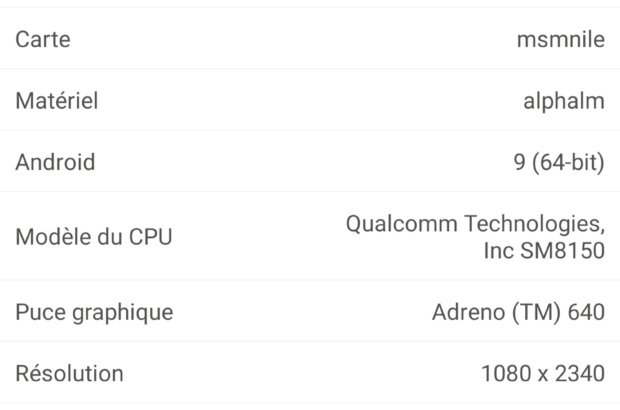Select the msmnile board value

point(561,39)
